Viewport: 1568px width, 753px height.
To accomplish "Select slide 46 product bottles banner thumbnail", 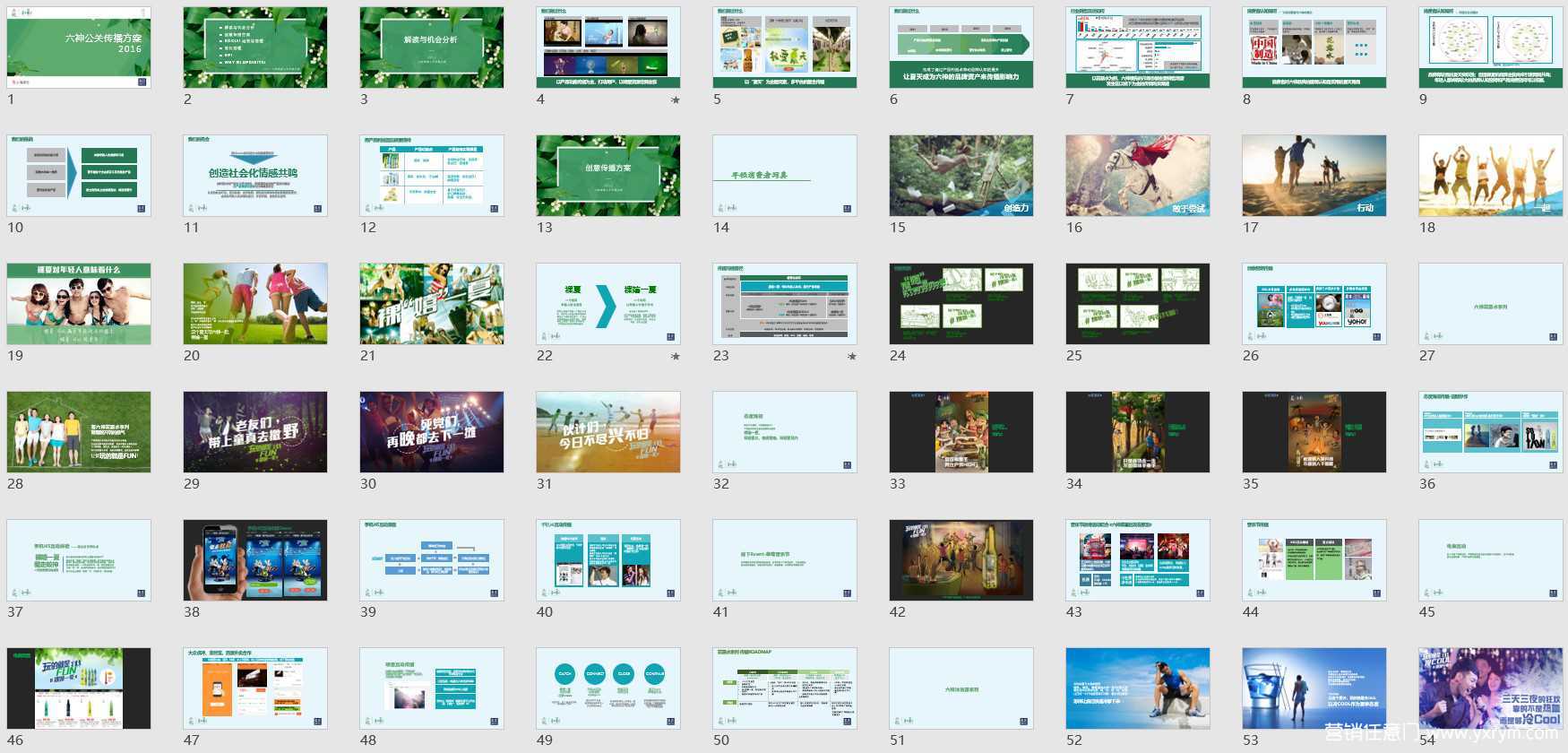I will pyautogui.click(x=79, y=688).
